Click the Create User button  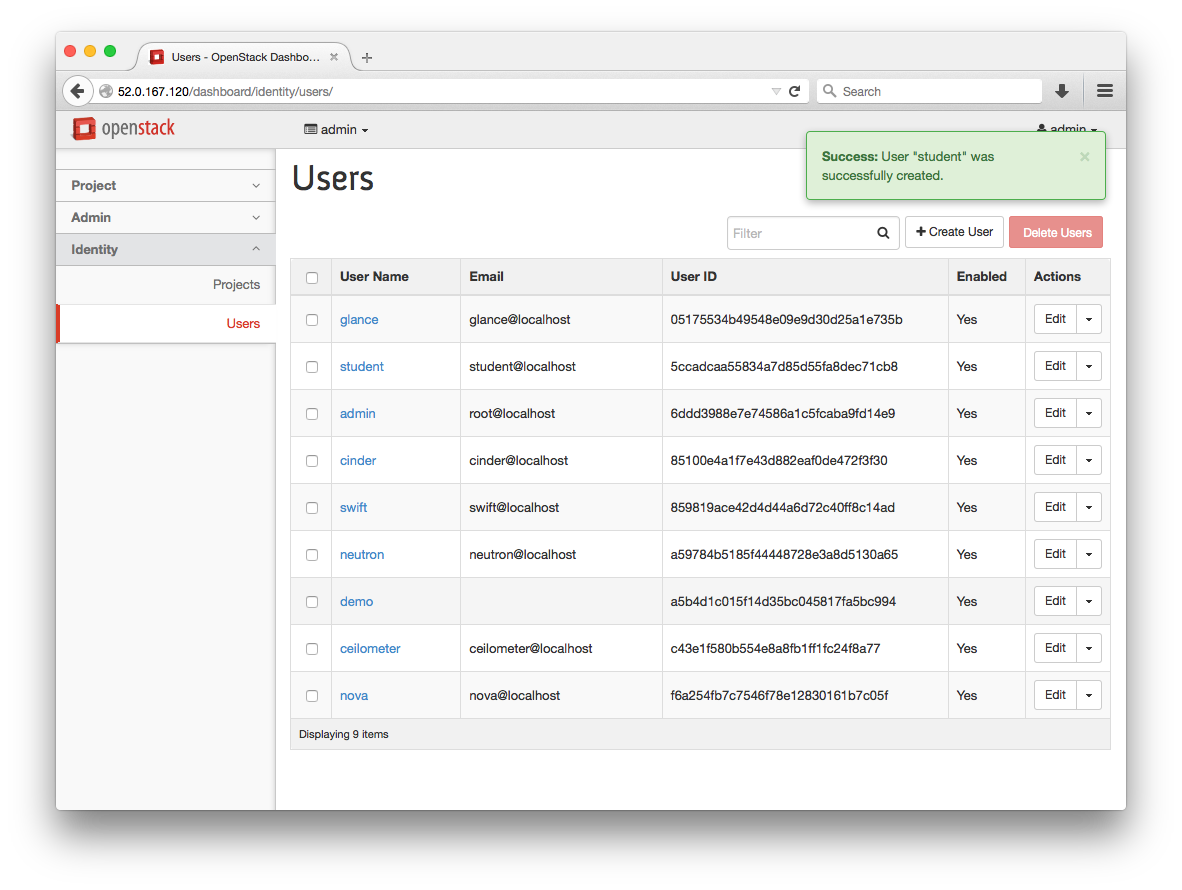[954, 232]
